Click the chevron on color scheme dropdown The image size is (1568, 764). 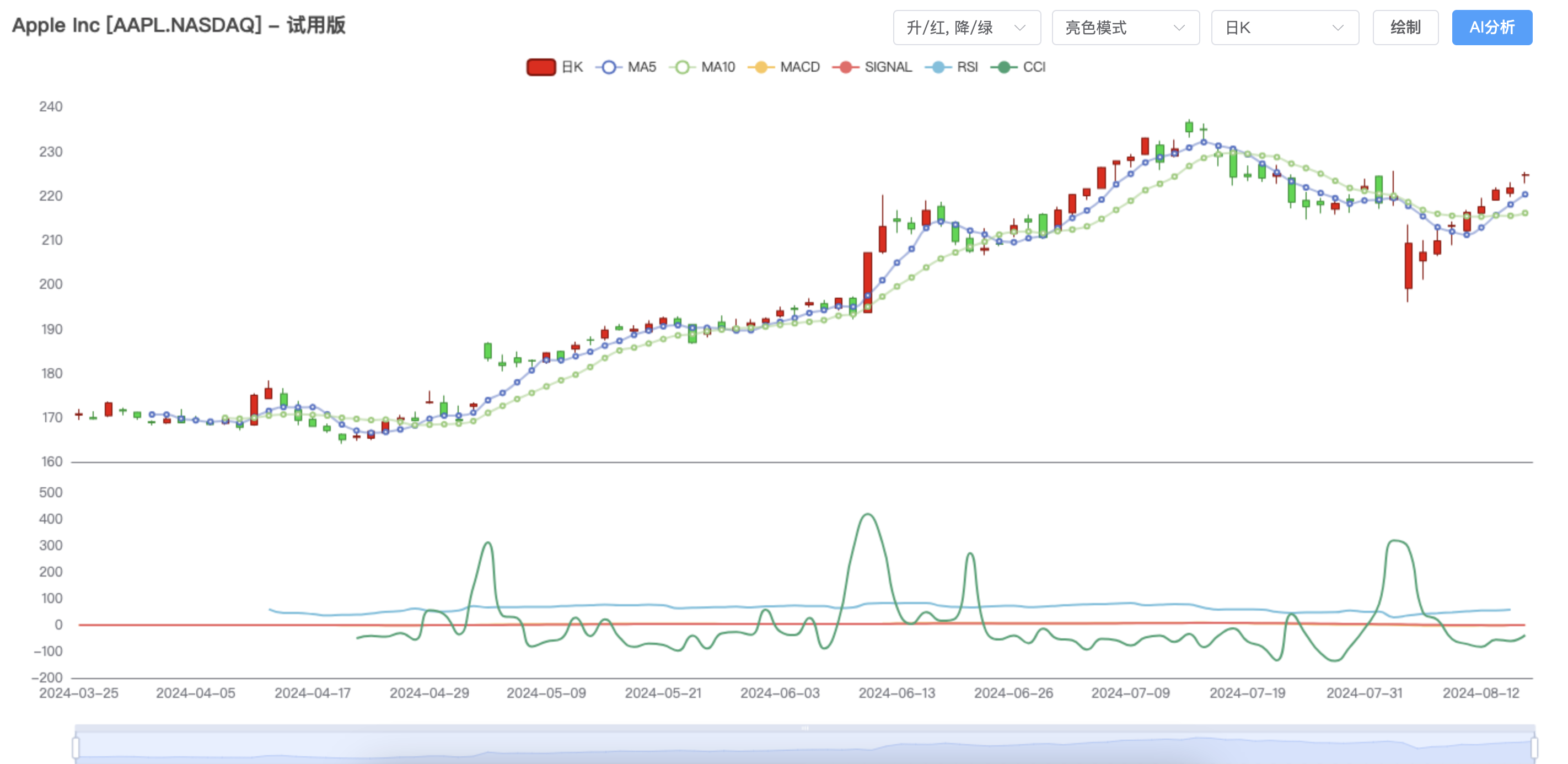1020,28
